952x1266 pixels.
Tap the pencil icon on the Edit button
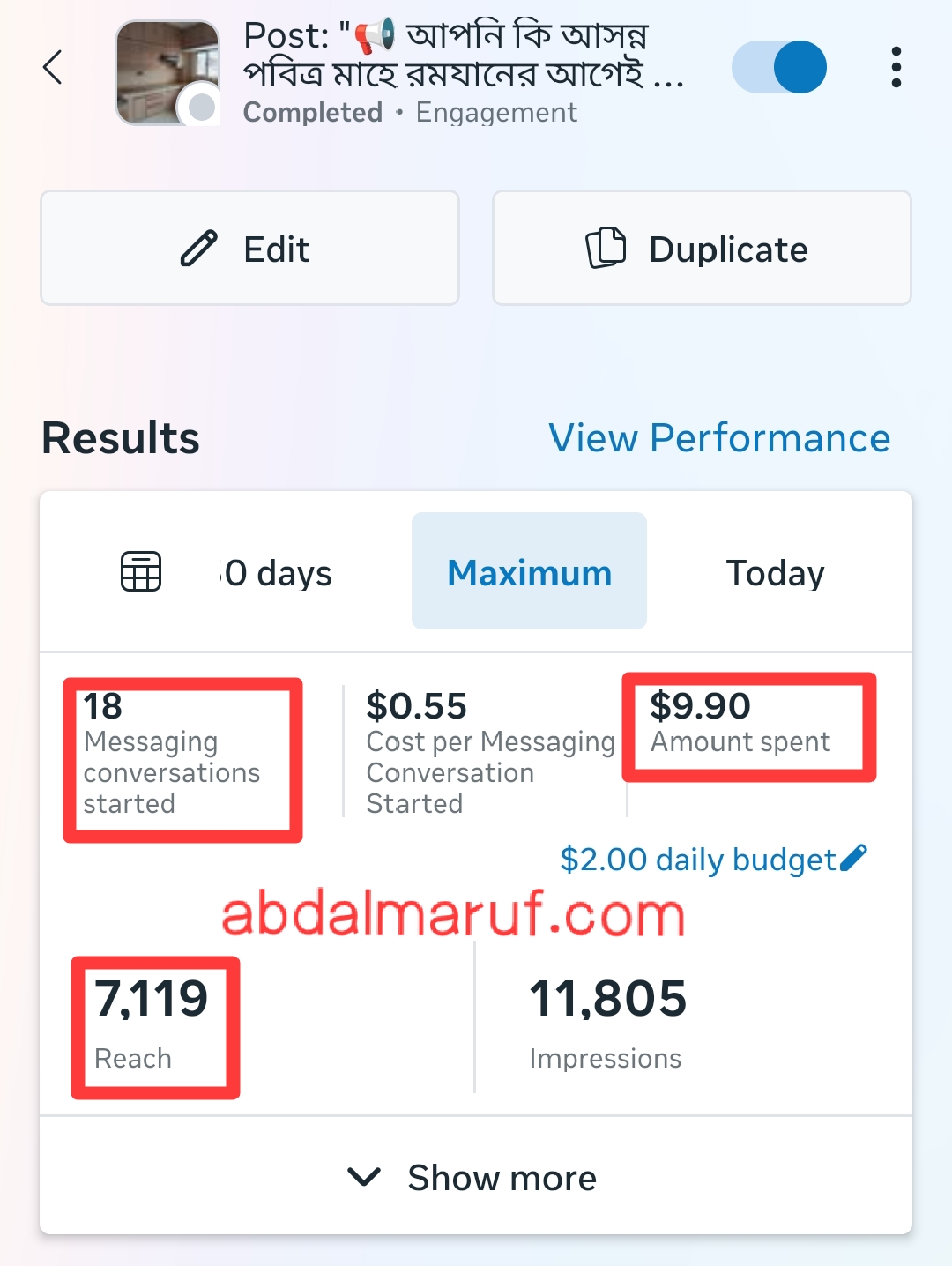click(x=199, y=249)
